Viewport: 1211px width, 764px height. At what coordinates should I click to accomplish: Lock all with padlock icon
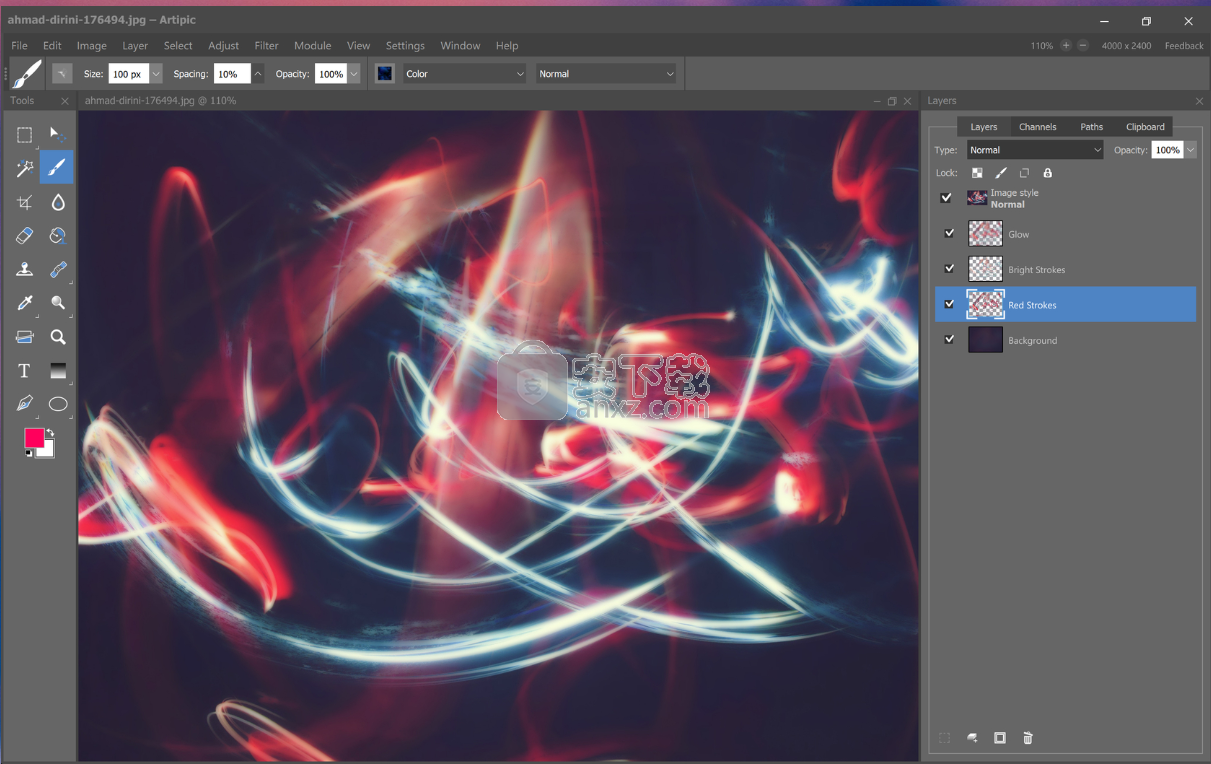[1047, 173]
